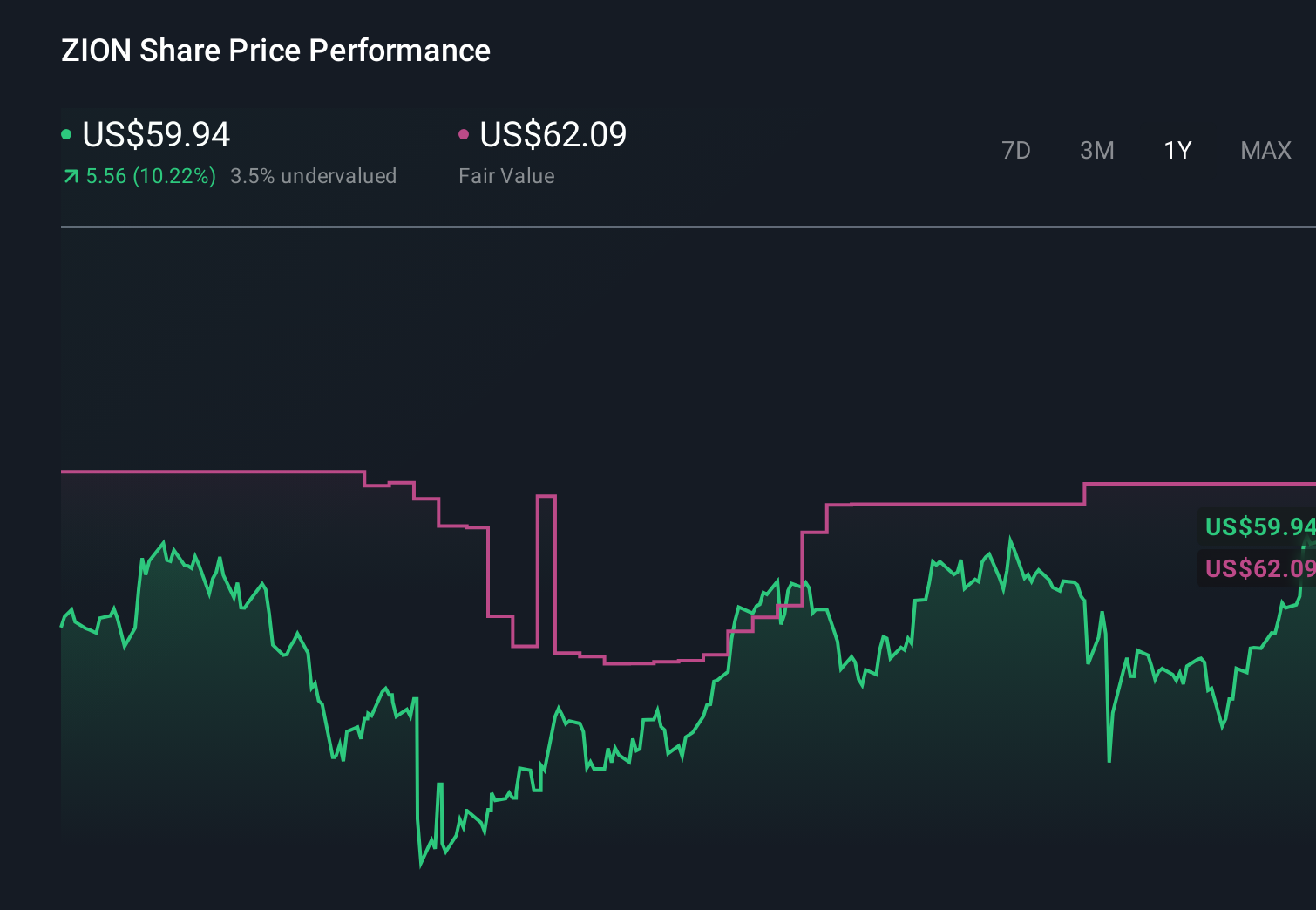Select the pink Fair Value legend dot
This screenshot has width=1316, height=910.
[465, 133]
